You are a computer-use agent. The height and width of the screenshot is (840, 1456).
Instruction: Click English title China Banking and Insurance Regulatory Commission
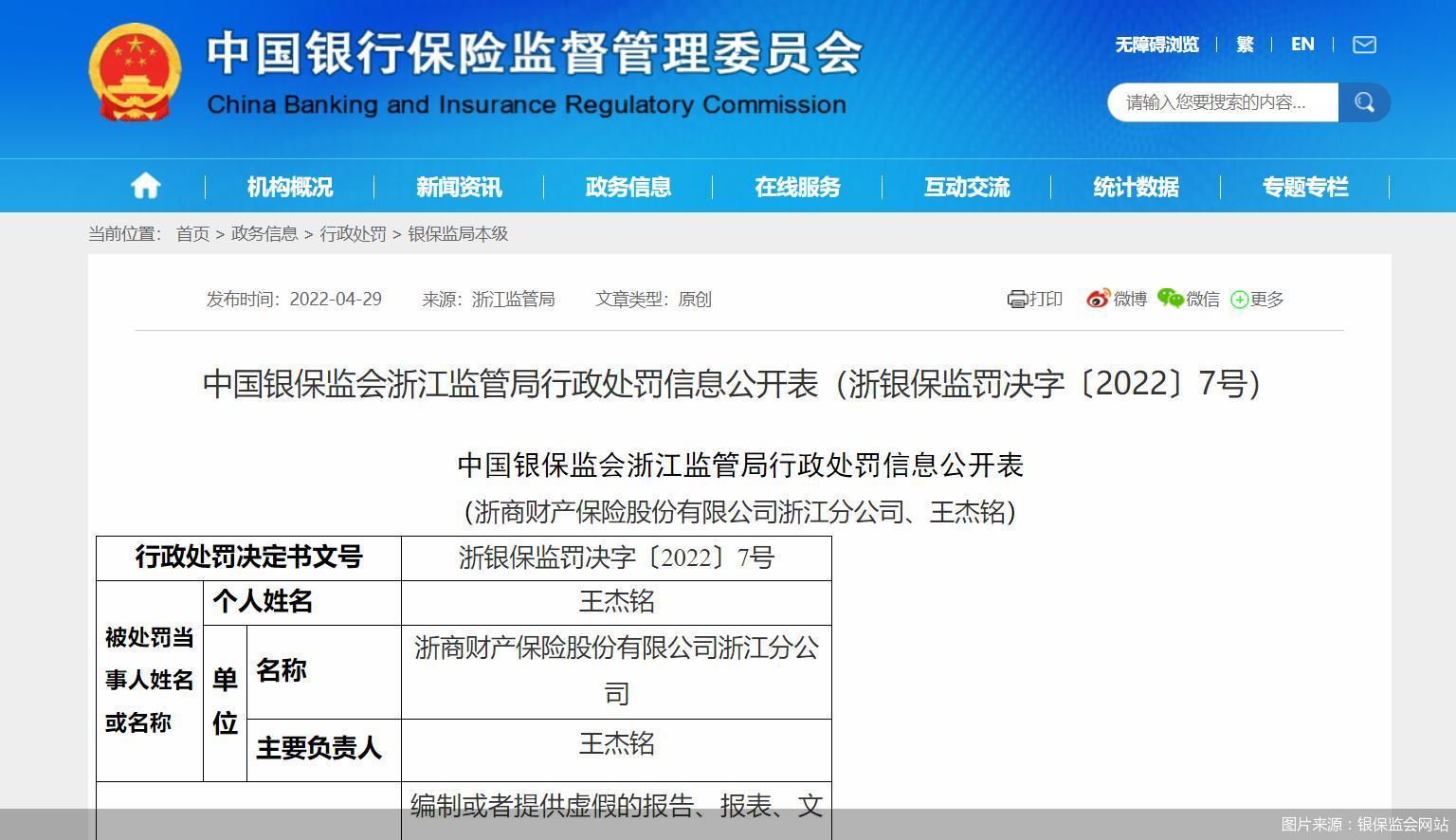pos(526,104)
